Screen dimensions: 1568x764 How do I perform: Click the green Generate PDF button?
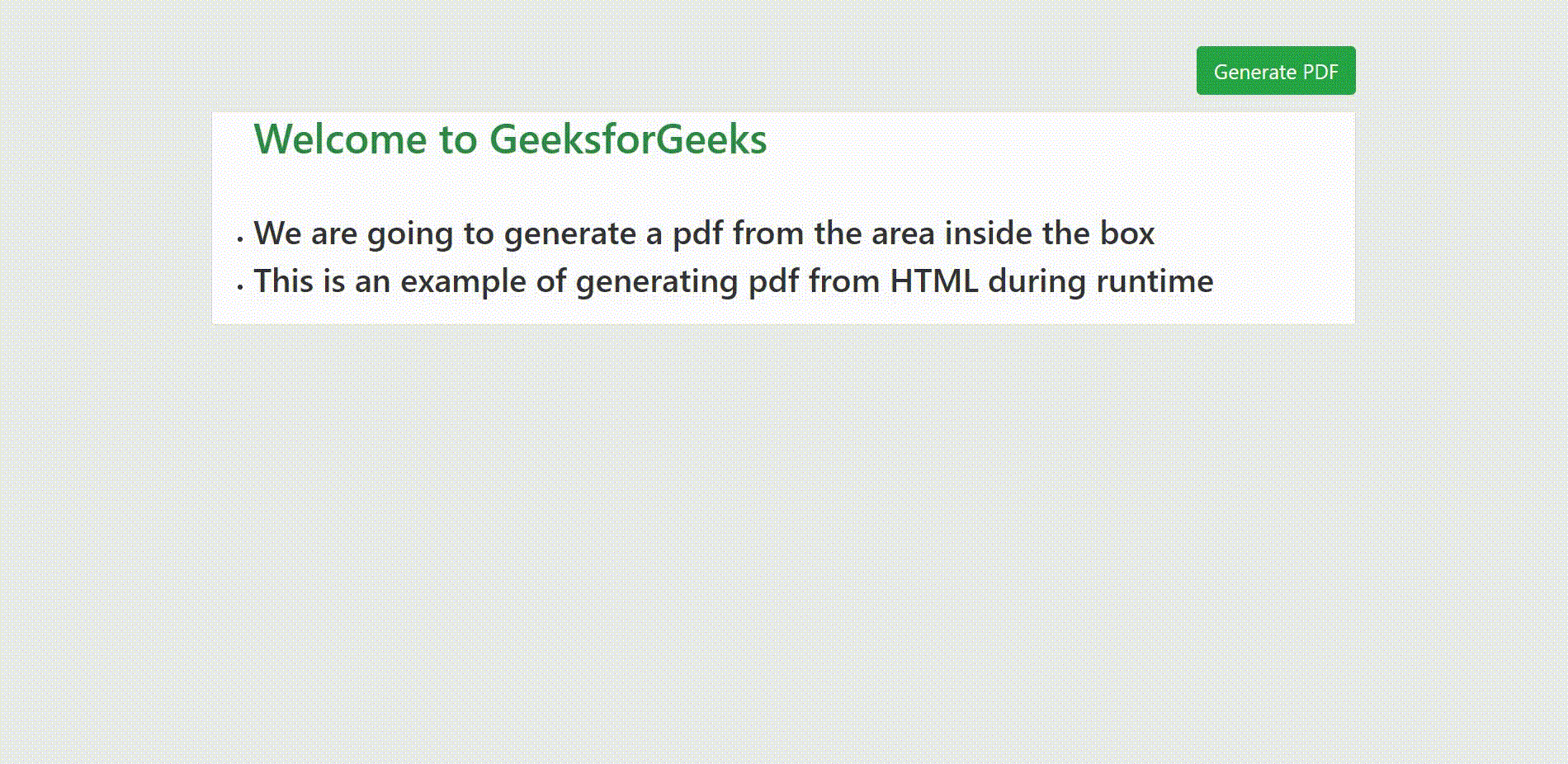[1276, 71]
